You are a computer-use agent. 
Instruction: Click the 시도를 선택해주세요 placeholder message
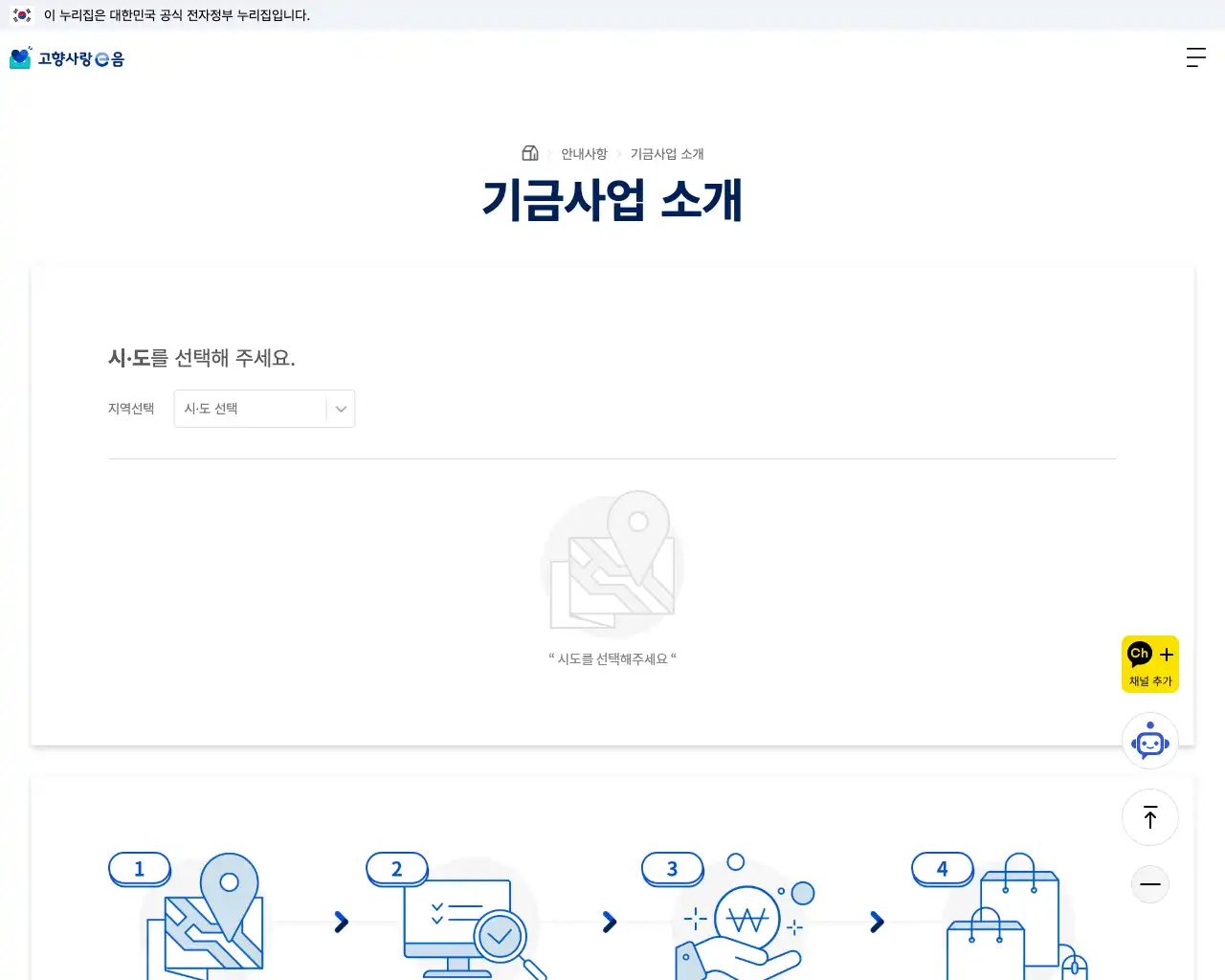[x=612, y=657]
